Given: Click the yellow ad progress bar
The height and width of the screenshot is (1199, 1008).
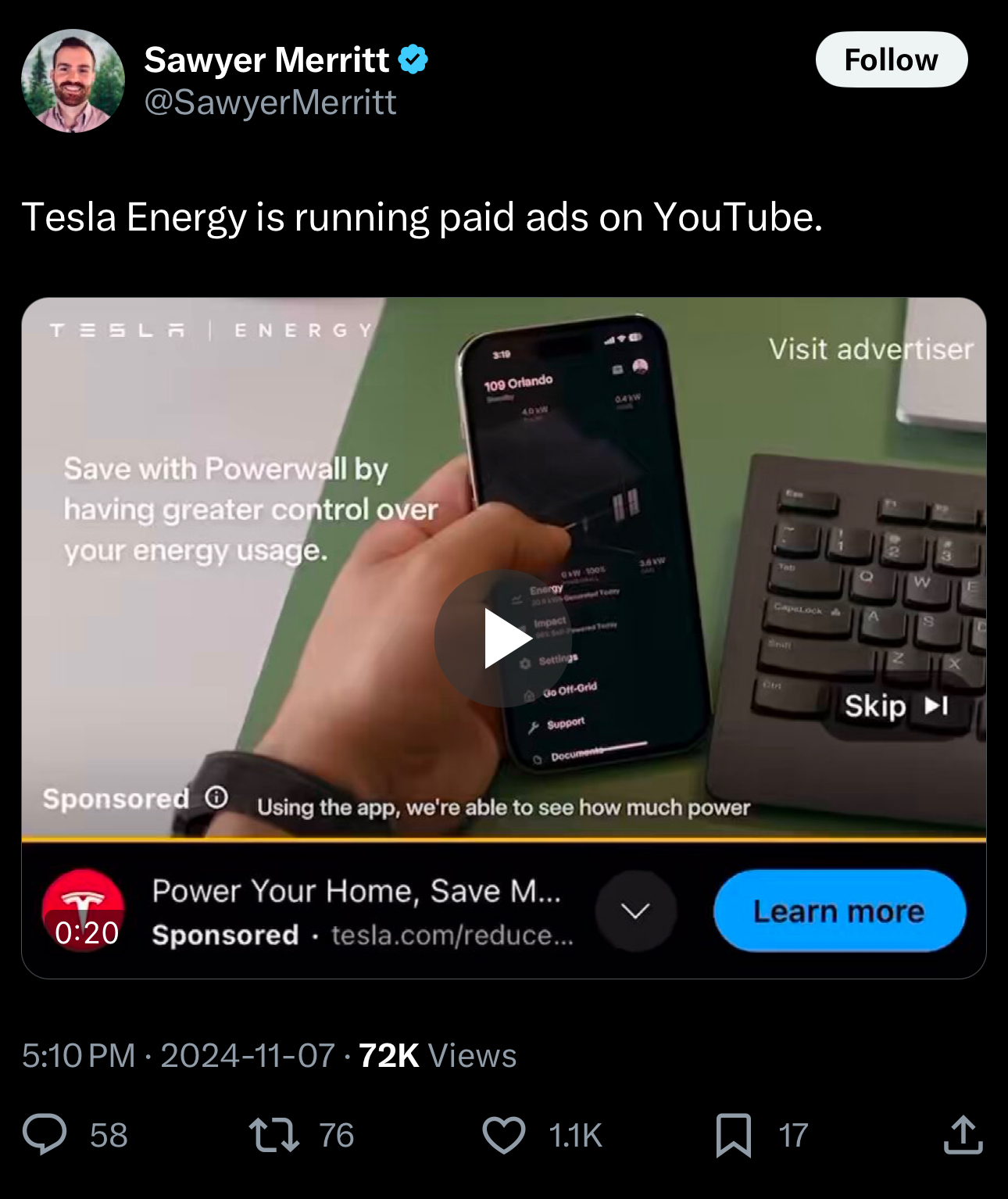Looking at the screenshot, I should tap(504, 839).
